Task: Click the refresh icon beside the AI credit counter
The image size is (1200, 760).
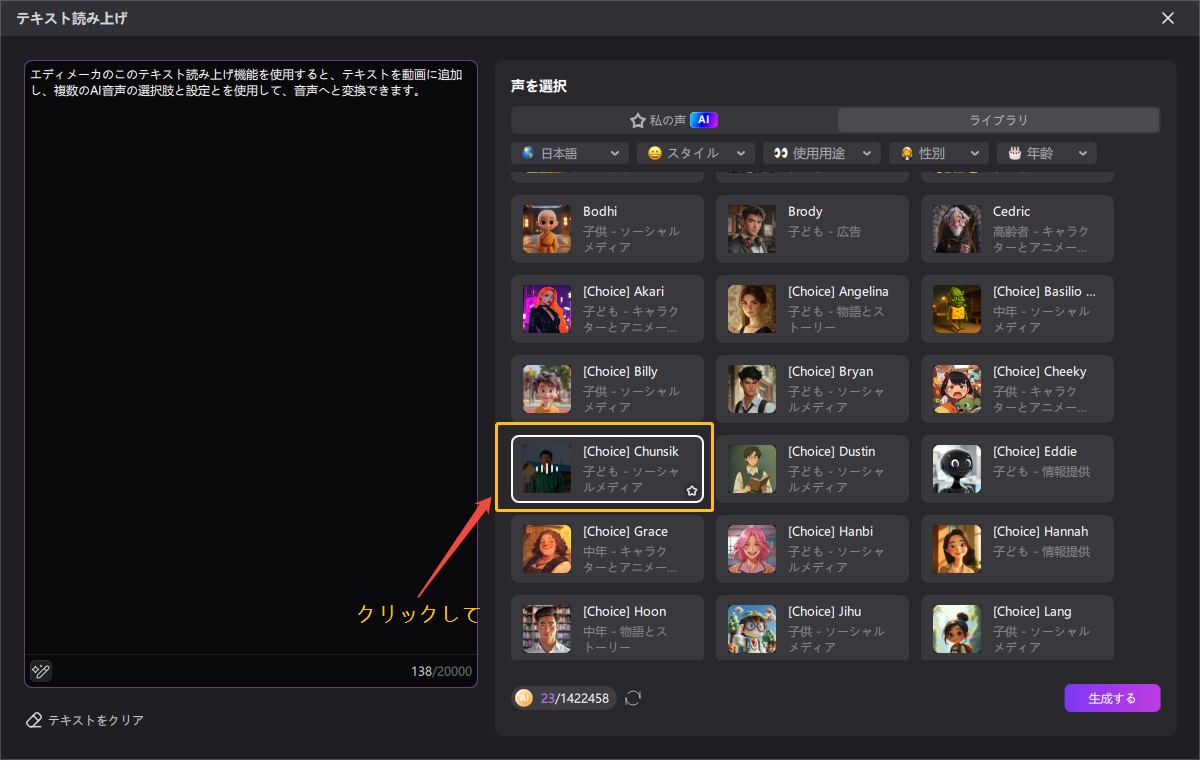Action: [633, 698]
